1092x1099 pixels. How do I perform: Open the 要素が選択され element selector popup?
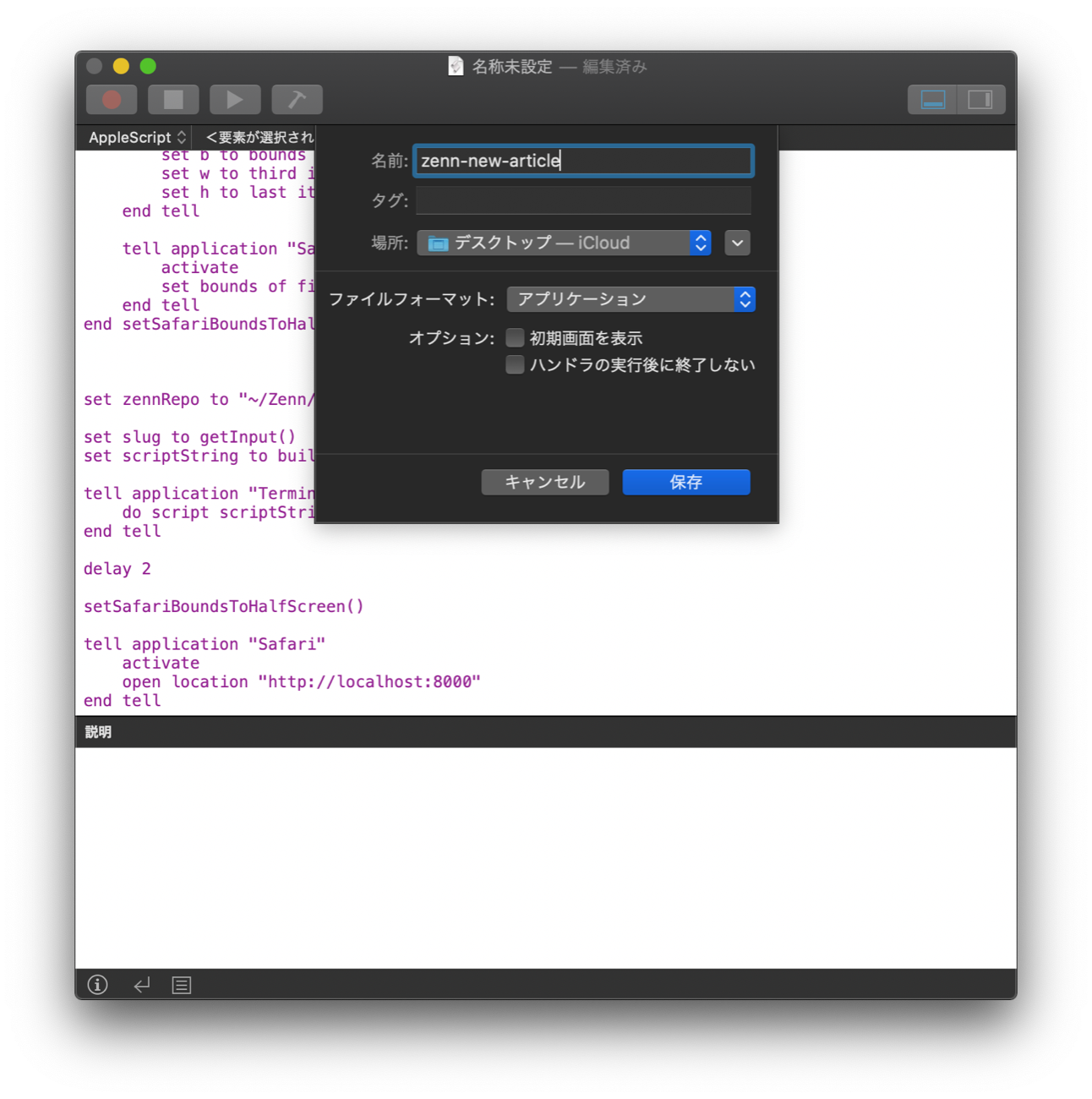[x=259, y=137]
